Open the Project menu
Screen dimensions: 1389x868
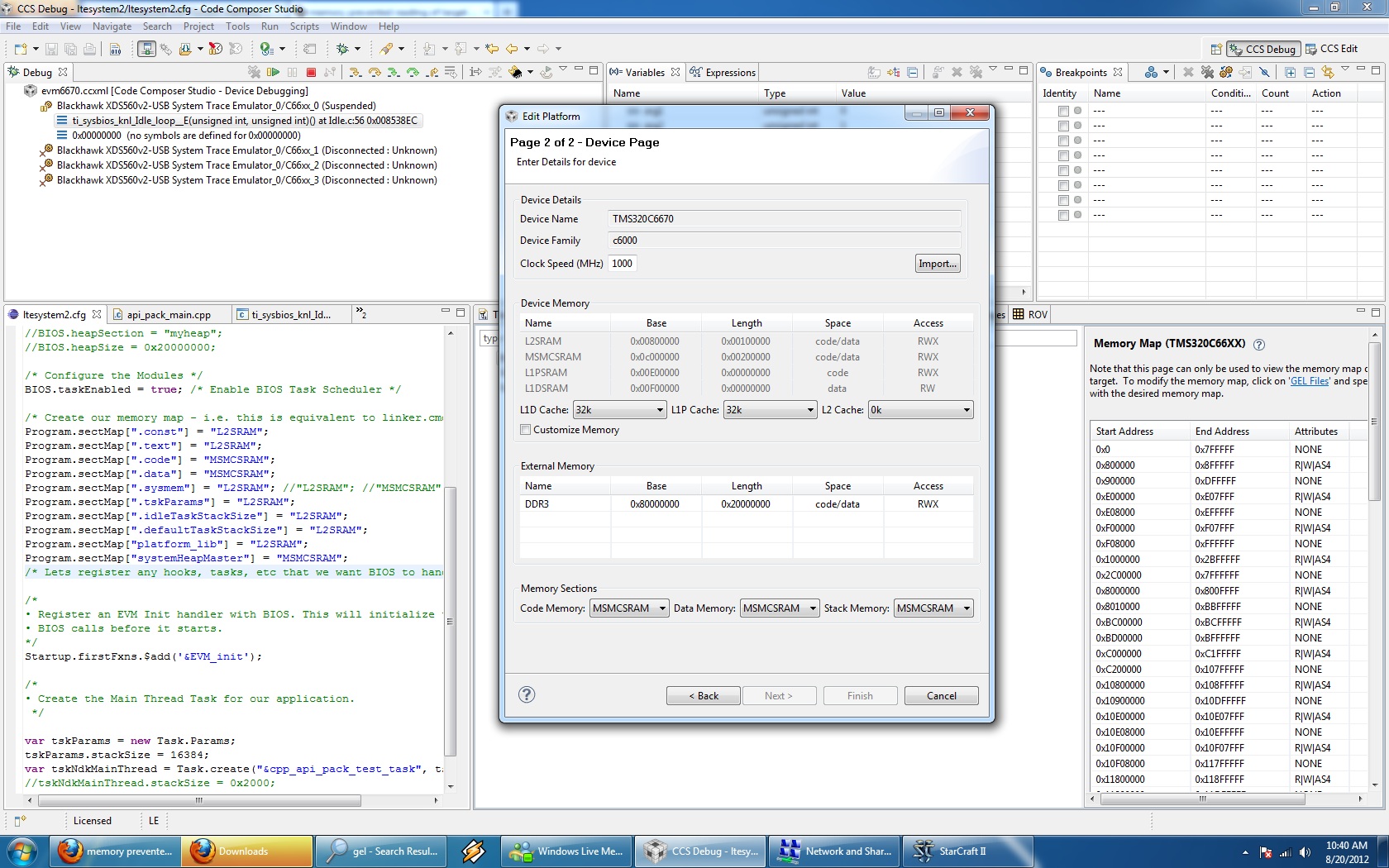198,26
